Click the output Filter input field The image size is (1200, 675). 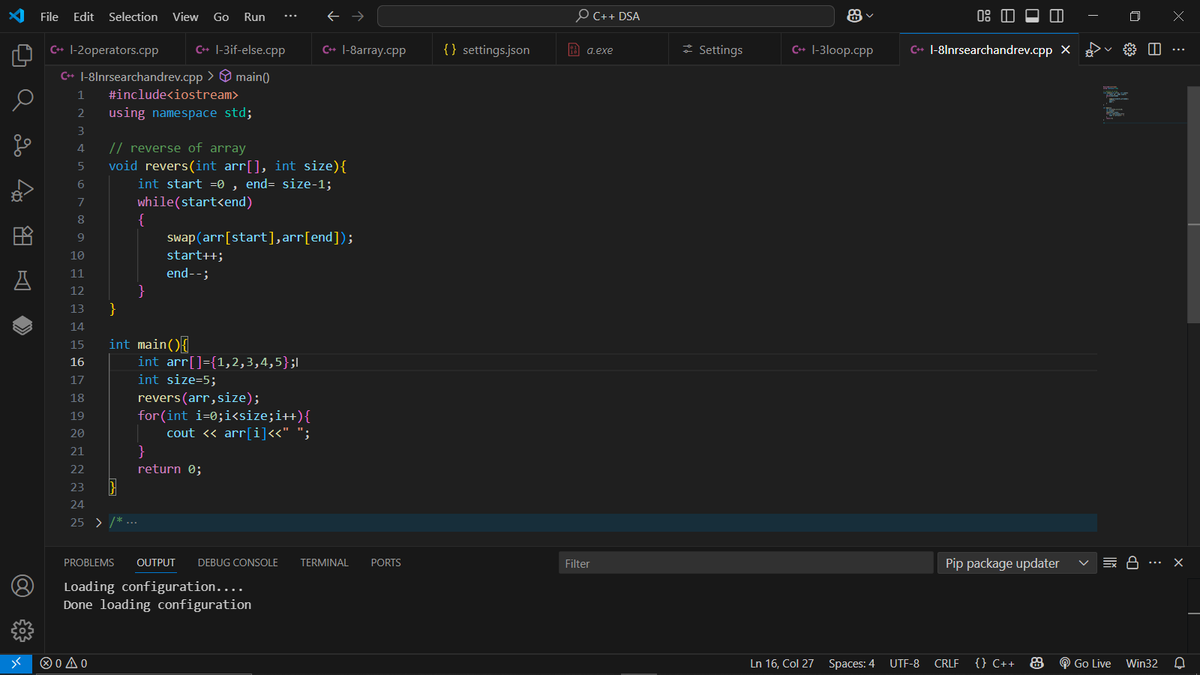[x=745, y=563]
